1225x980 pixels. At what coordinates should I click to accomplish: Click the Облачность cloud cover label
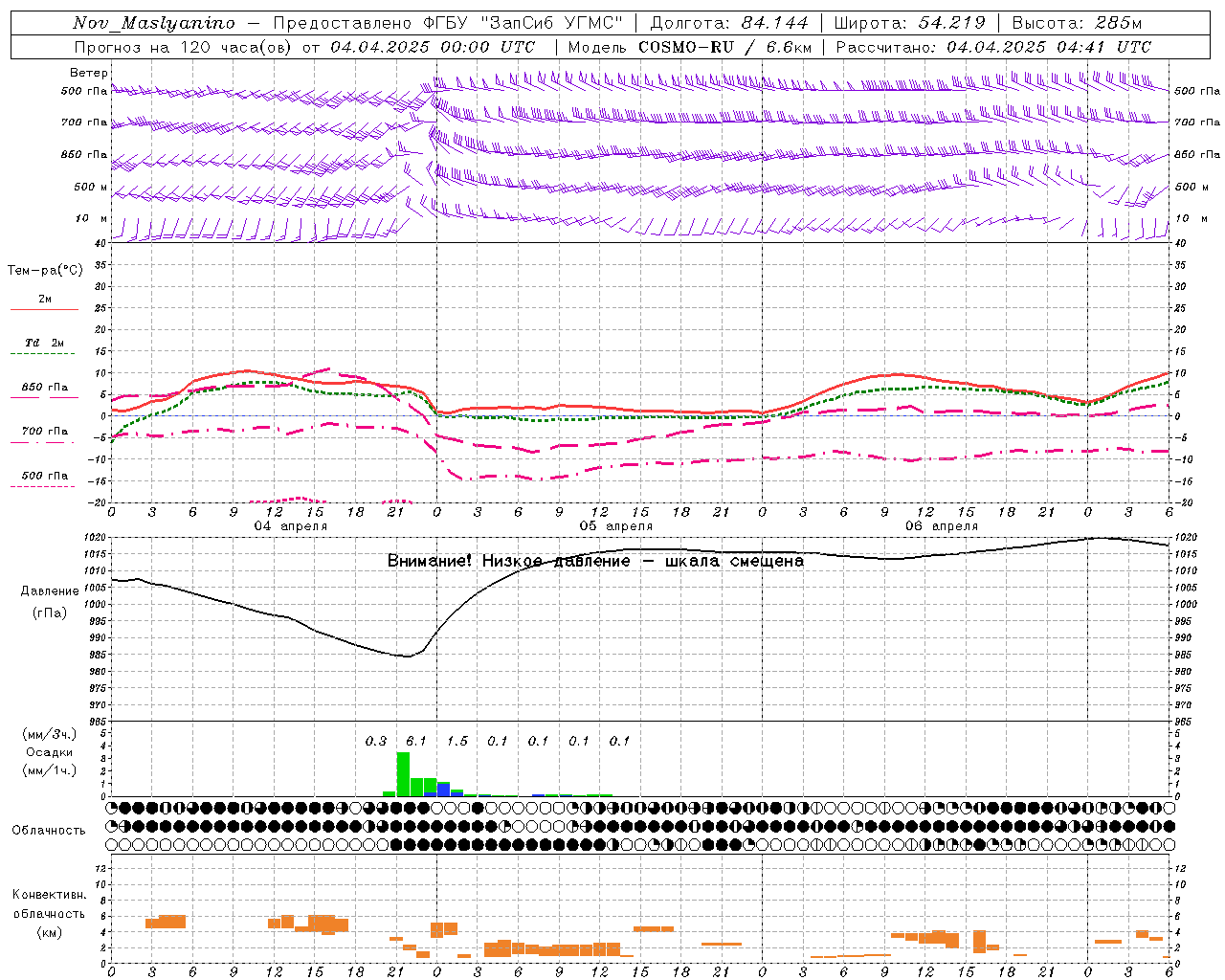pos(49,830)
